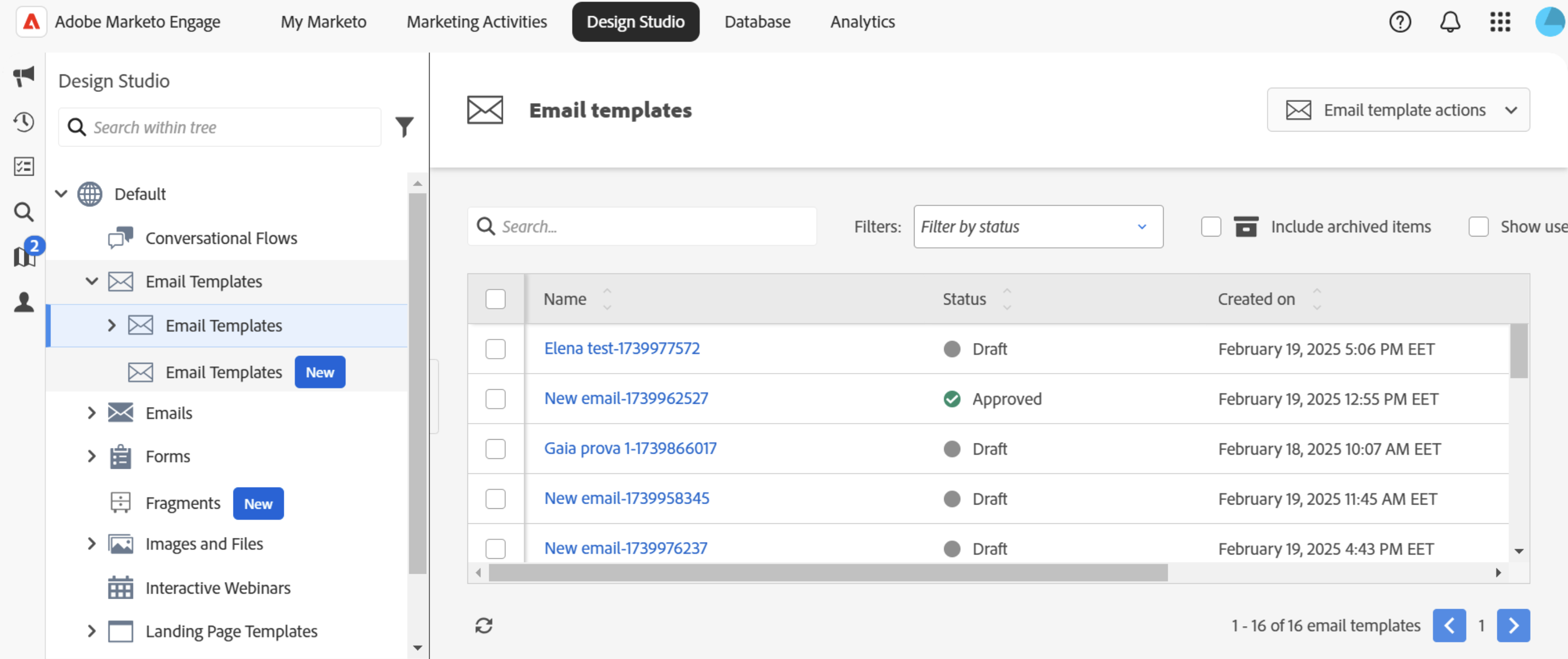Click the sidebar search magnifier icon
The width and height of the screenshot is (1568, 659).
click(x=24, y=212)
